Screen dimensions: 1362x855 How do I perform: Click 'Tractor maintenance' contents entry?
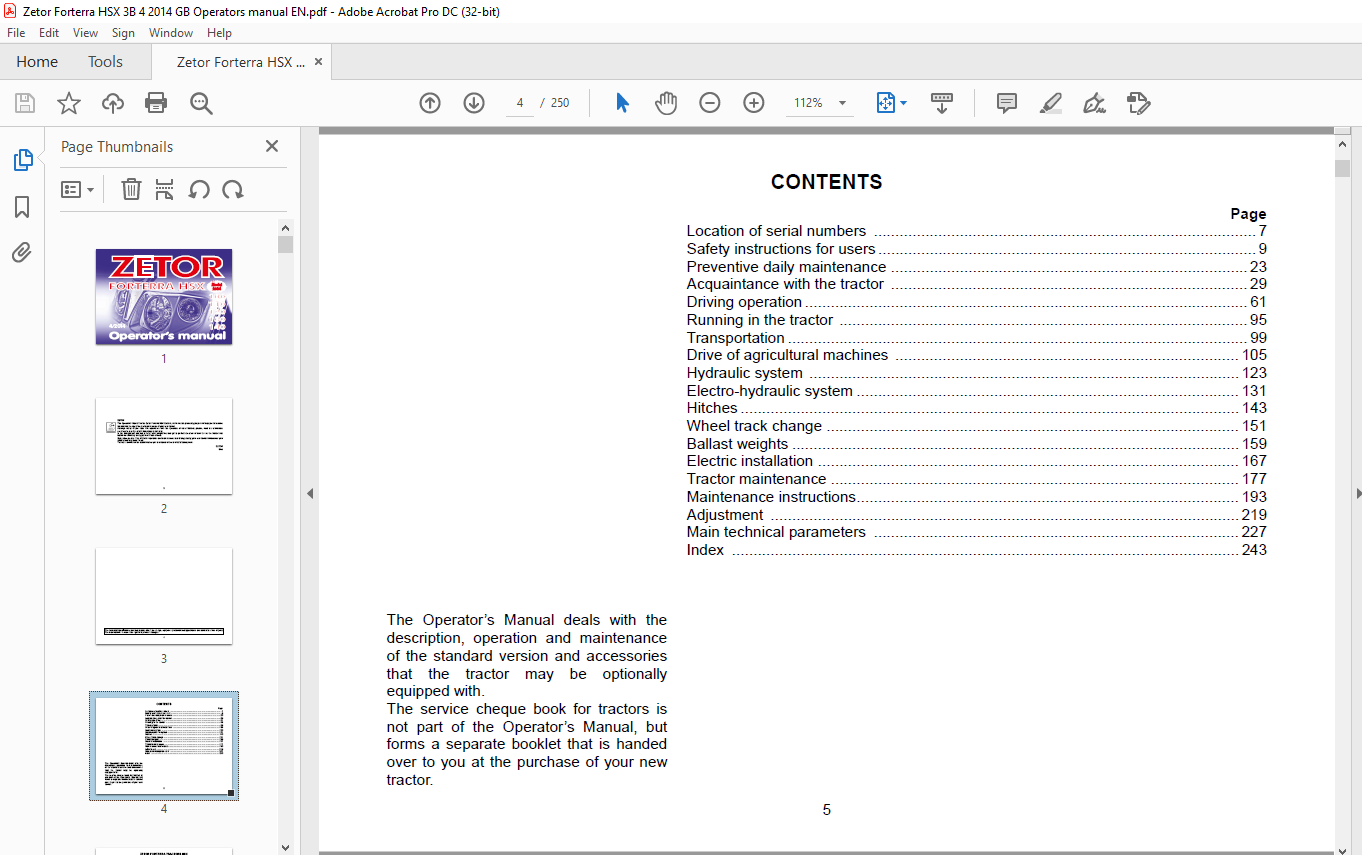(x=977, y=479)
